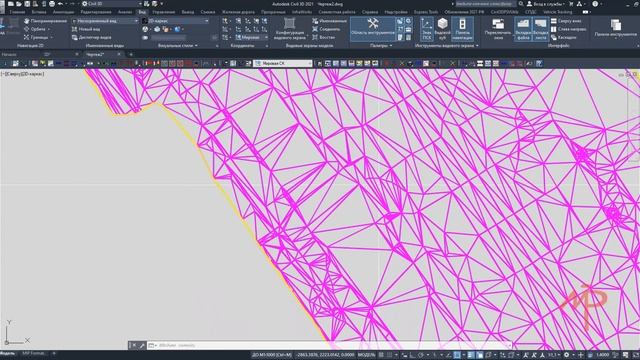Viewport: 640px width, 360px height.
Task: Click the plus button to add drawing tab
Action: 131,54
